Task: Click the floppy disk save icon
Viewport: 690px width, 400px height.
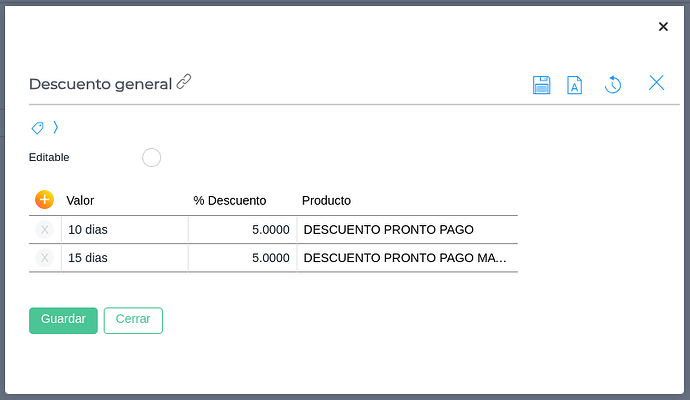Action: pyautogui.click(x=541, y=84)
